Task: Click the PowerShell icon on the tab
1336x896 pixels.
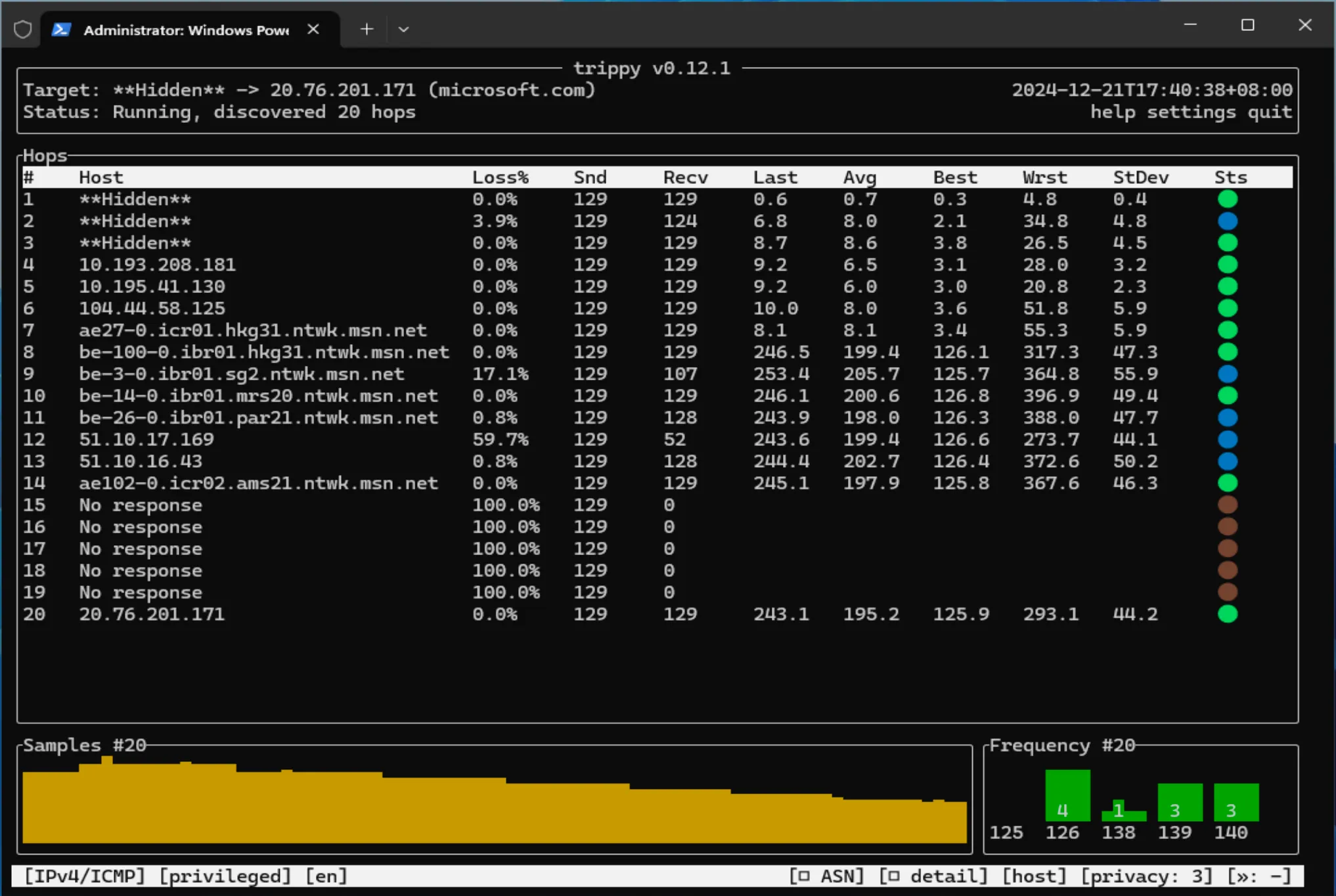Action: pyautogui.click(x=61, y=30)
